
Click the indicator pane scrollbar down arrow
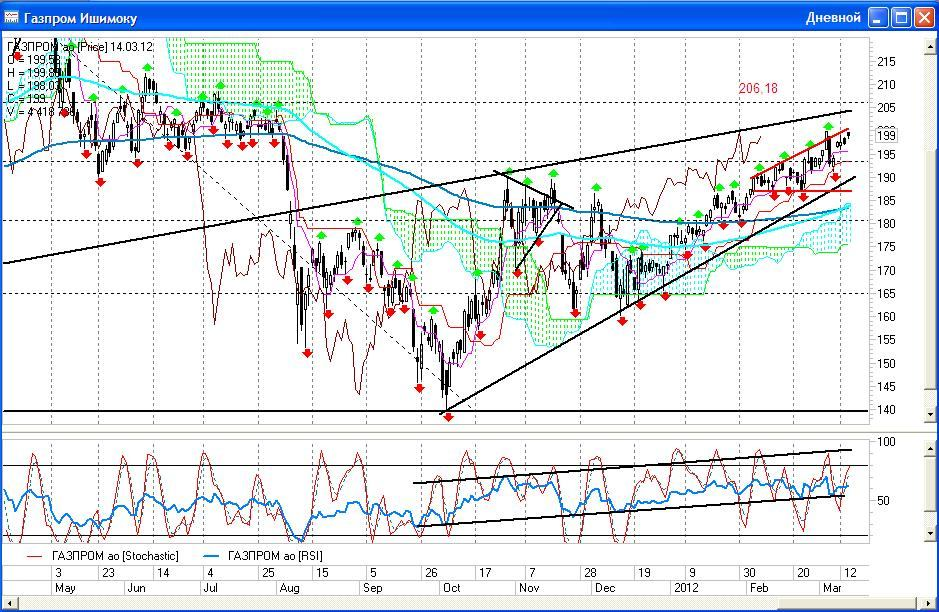(x=930, y=533)
